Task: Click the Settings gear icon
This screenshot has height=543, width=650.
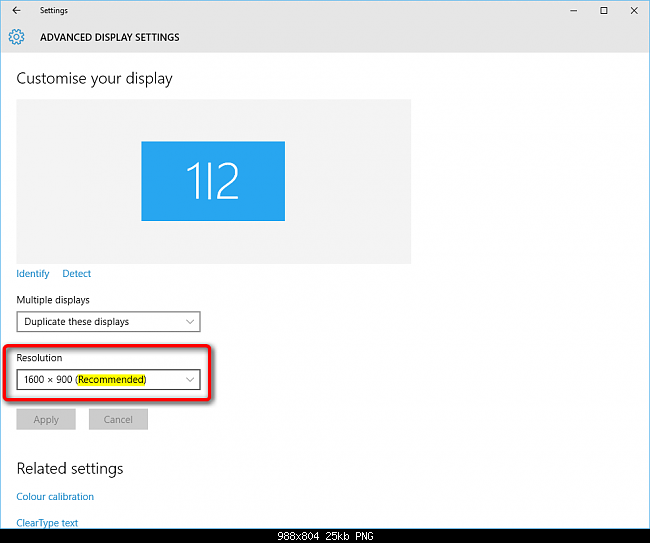Action: pos(17,37)
